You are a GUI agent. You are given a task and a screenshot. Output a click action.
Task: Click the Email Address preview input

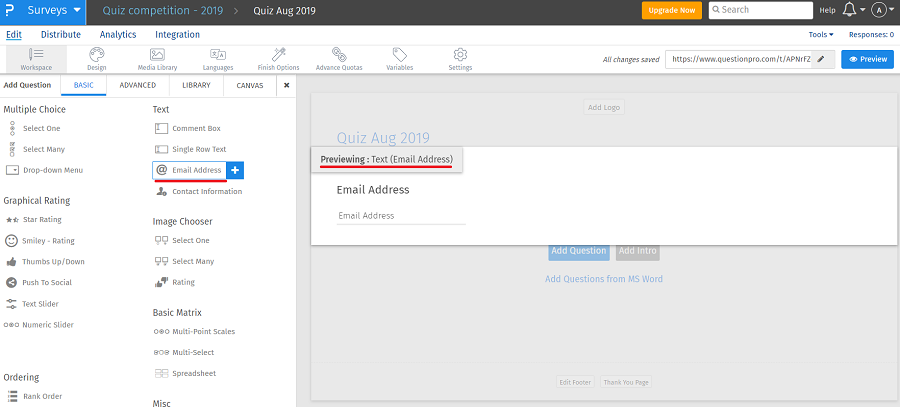click(401, 216)
